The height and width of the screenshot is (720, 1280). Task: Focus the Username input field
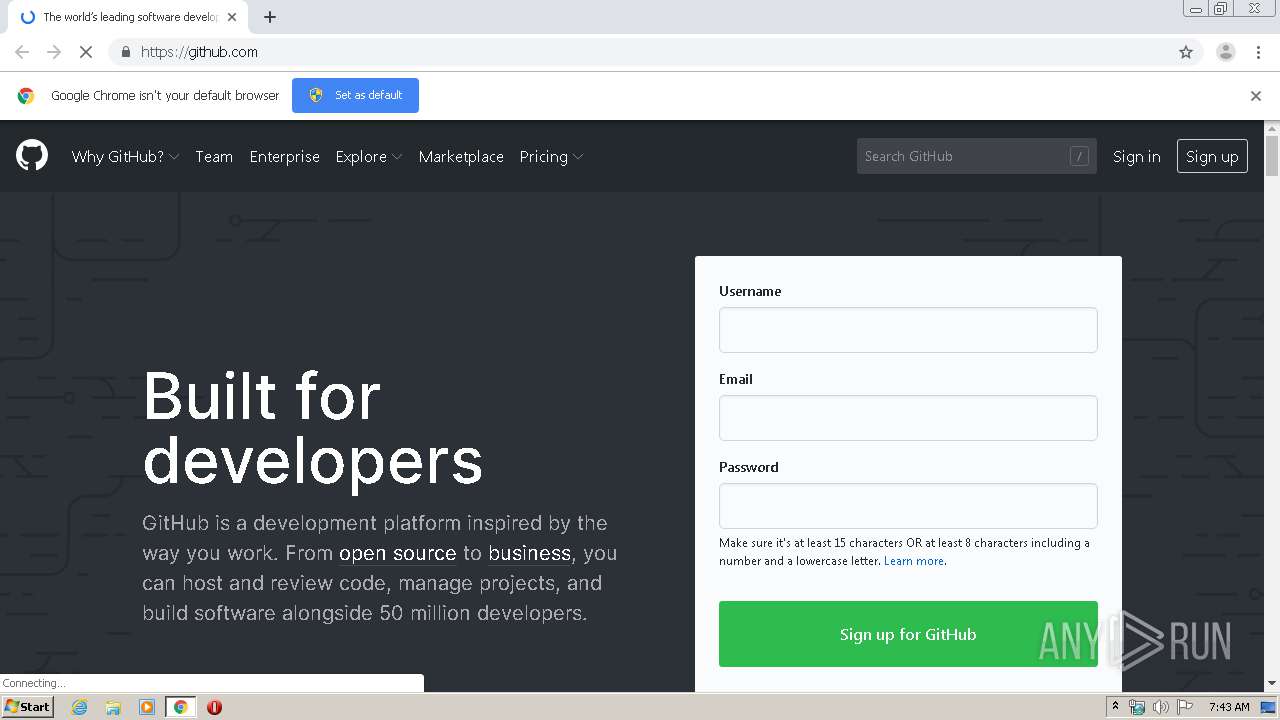908,330
